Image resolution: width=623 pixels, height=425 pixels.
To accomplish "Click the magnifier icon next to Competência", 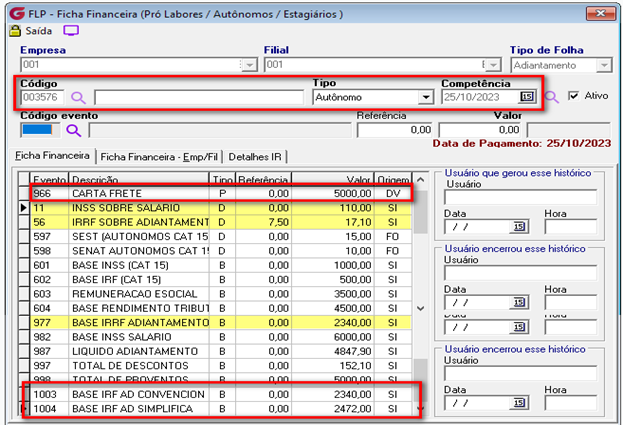I will [x=551, y=97].
